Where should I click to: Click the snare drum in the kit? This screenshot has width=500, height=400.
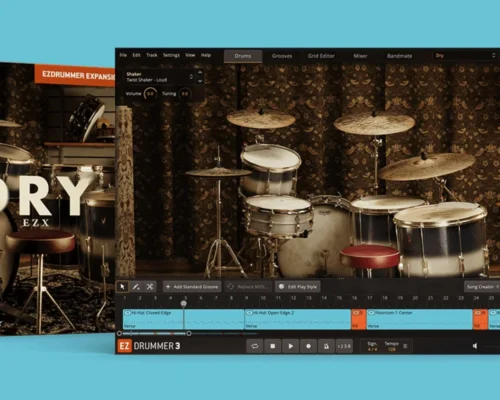click(279, 215)
